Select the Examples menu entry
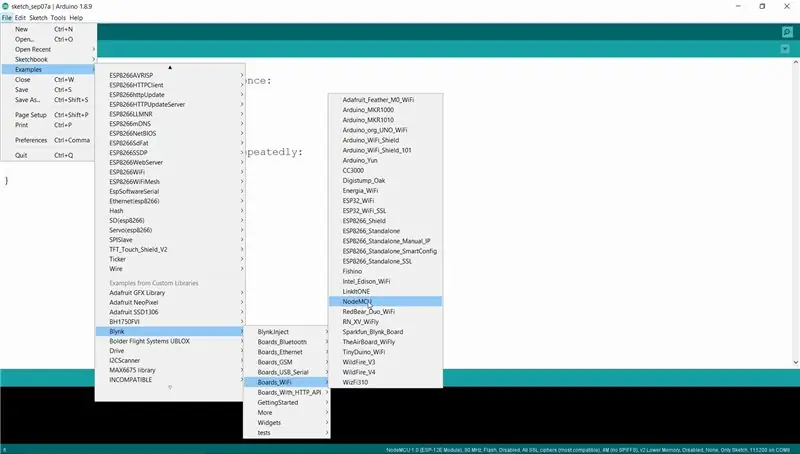800x454 pixels. pos(48,69)
